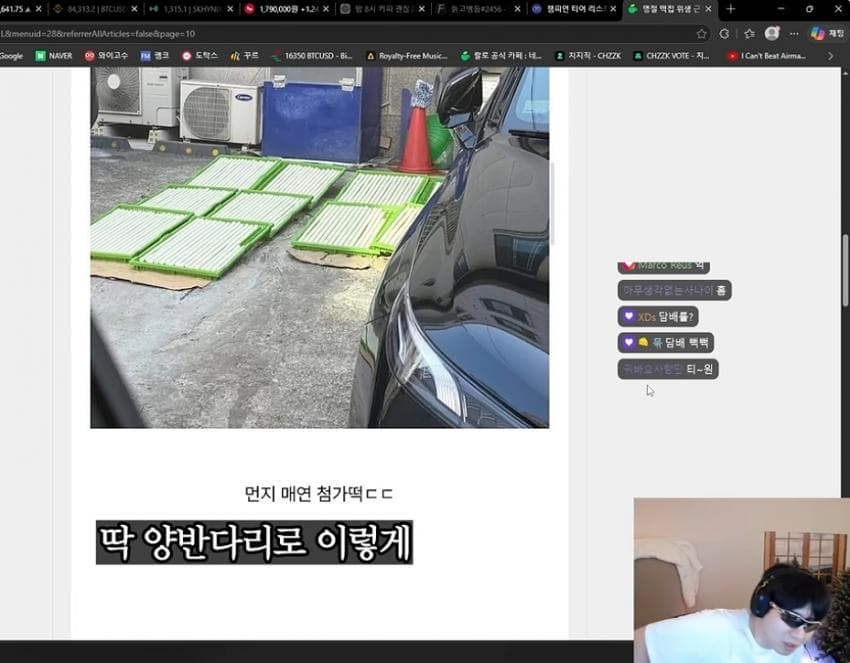Open the Copilot chat button
The height and width of the screenshot is (663, 850).
coord(828,34)
